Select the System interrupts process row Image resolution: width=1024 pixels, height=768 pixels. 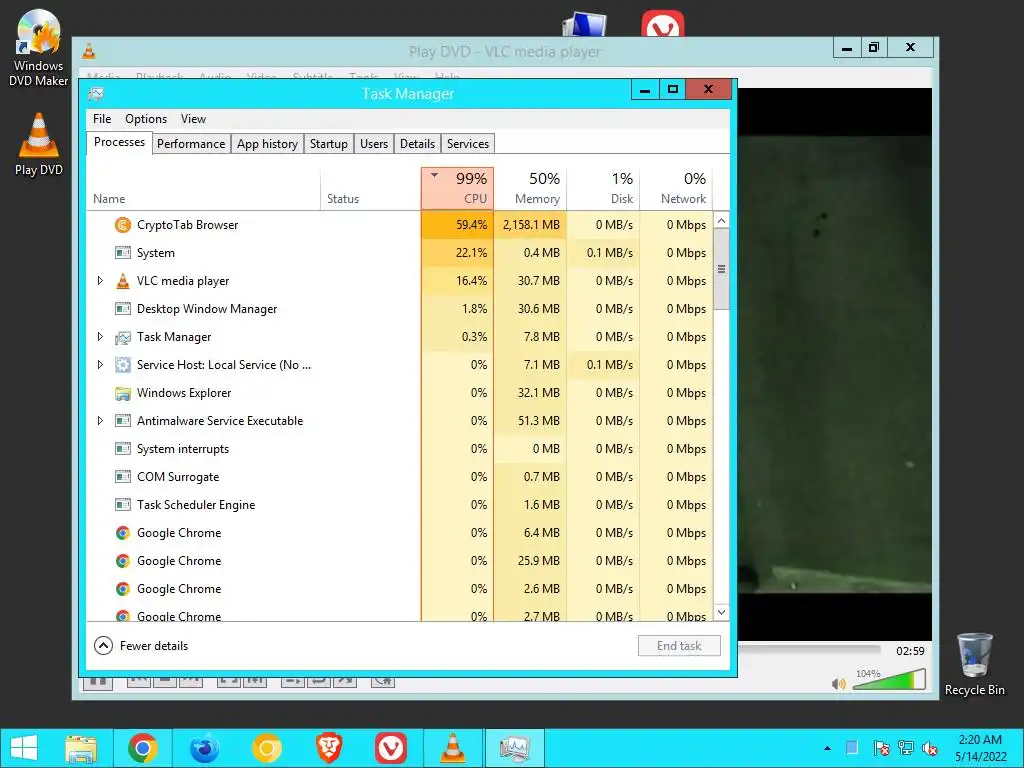pos(399,449)
